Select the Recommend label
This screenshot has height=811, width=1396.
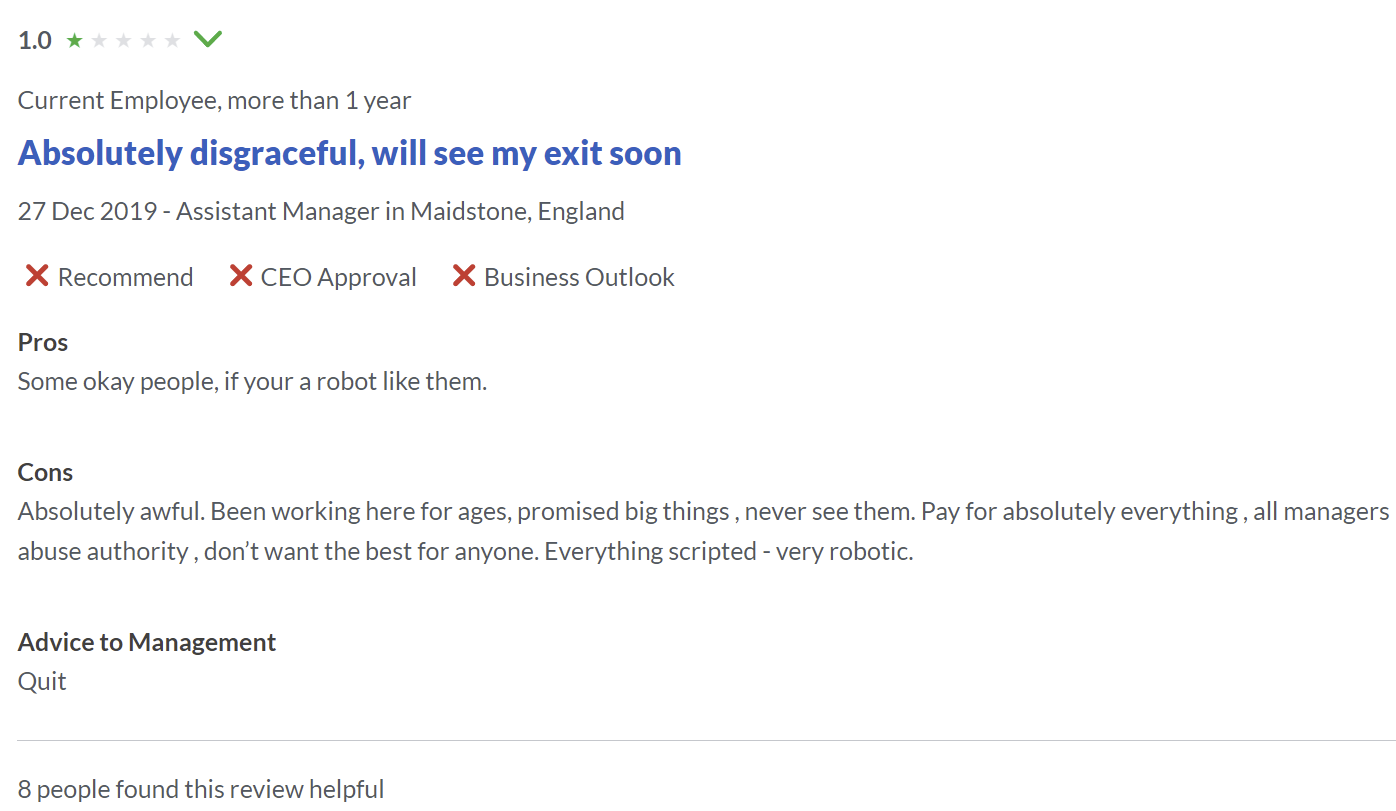pyautogui.click(x=126, y=277)
